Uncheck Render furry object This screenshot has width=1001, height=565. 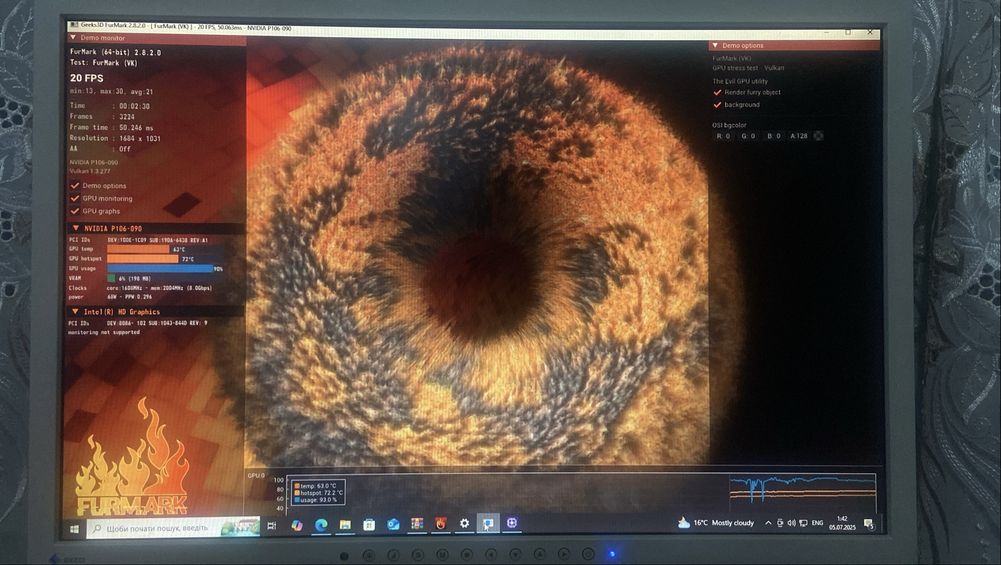tap(717, 92)
